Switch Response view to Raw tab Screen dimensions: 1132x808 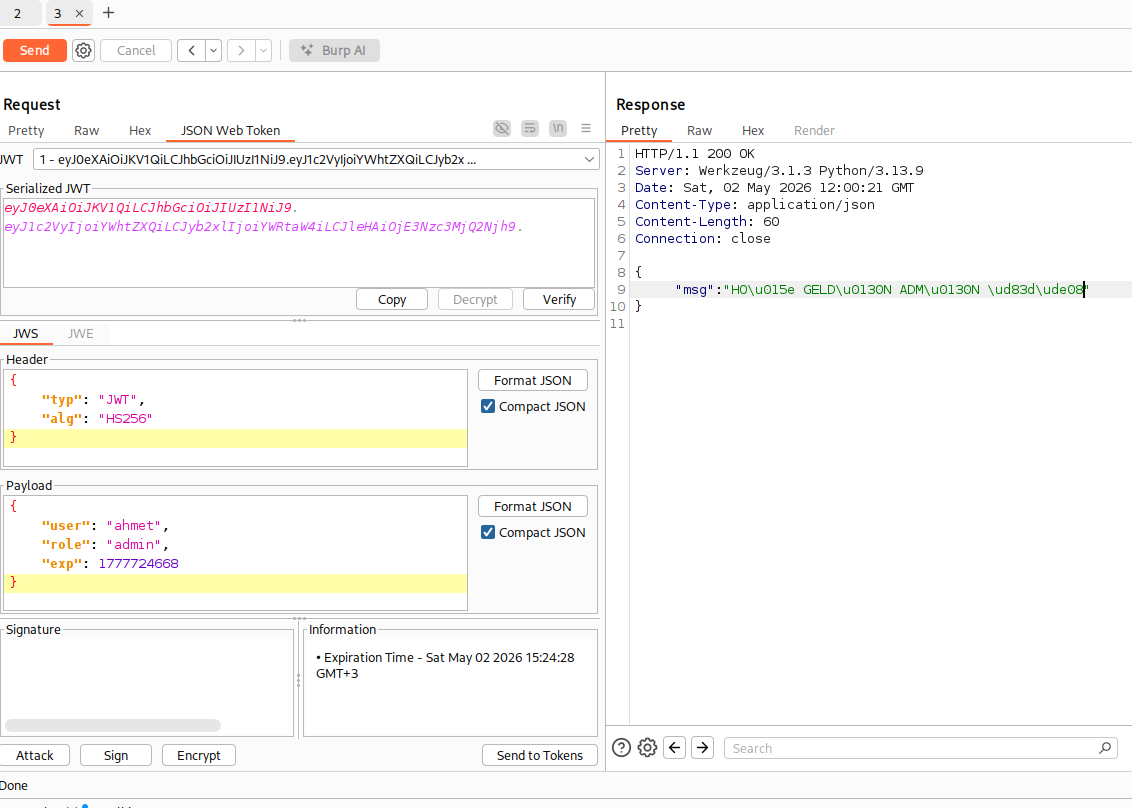(x=700, y=131)
